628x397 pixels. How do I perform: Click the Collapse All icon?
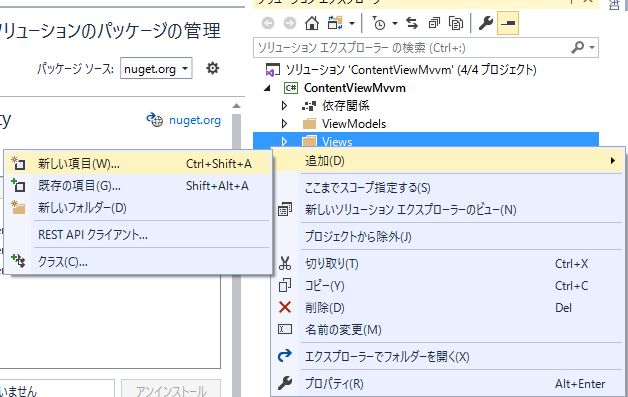tap(434, 23)
